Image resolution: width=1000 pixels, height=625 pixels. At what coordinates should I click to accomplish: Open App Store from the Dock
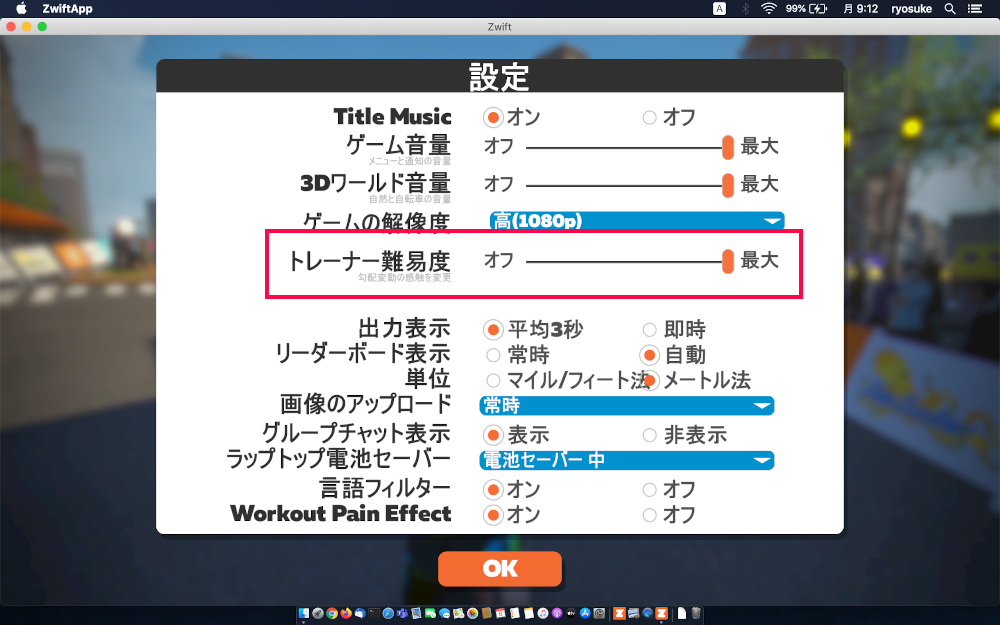584,614
